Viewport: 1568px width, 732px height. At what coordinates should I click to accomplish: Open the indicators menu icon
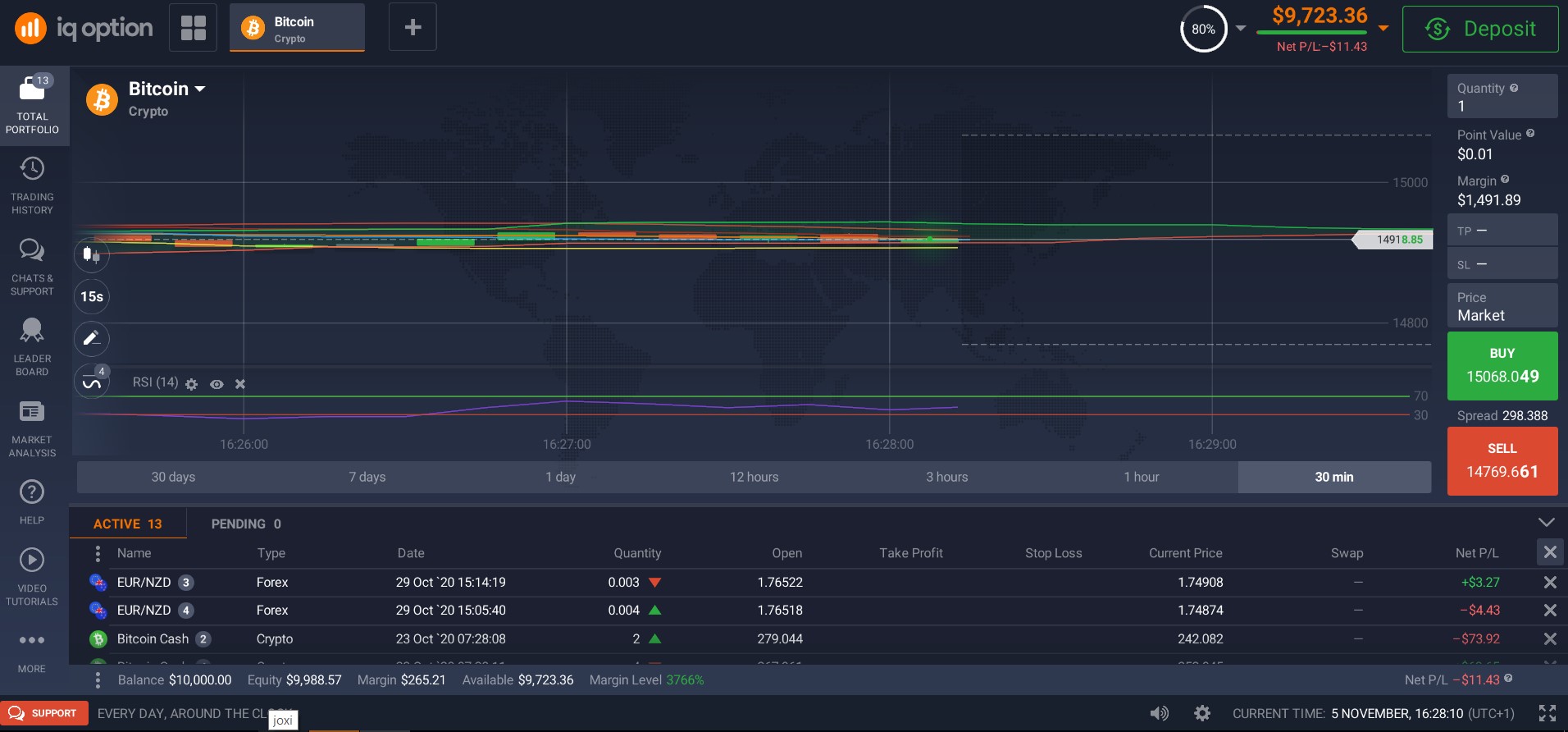[91, 382]
